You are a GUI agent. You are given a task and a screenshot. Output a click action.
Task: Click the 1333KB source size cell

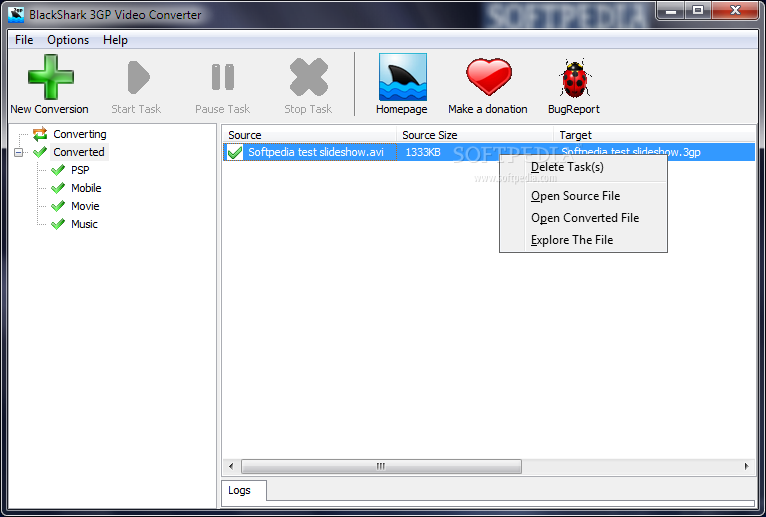click(x=423, y=152)
